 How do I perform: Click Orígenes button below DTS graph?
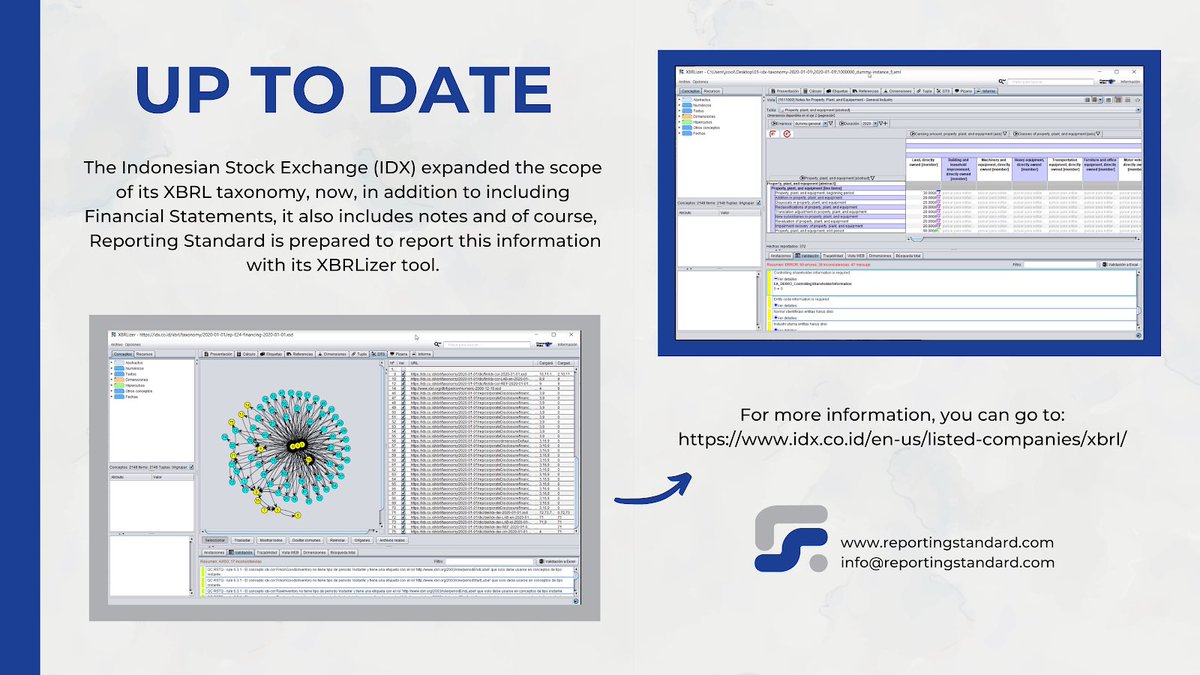pos(362,540)
